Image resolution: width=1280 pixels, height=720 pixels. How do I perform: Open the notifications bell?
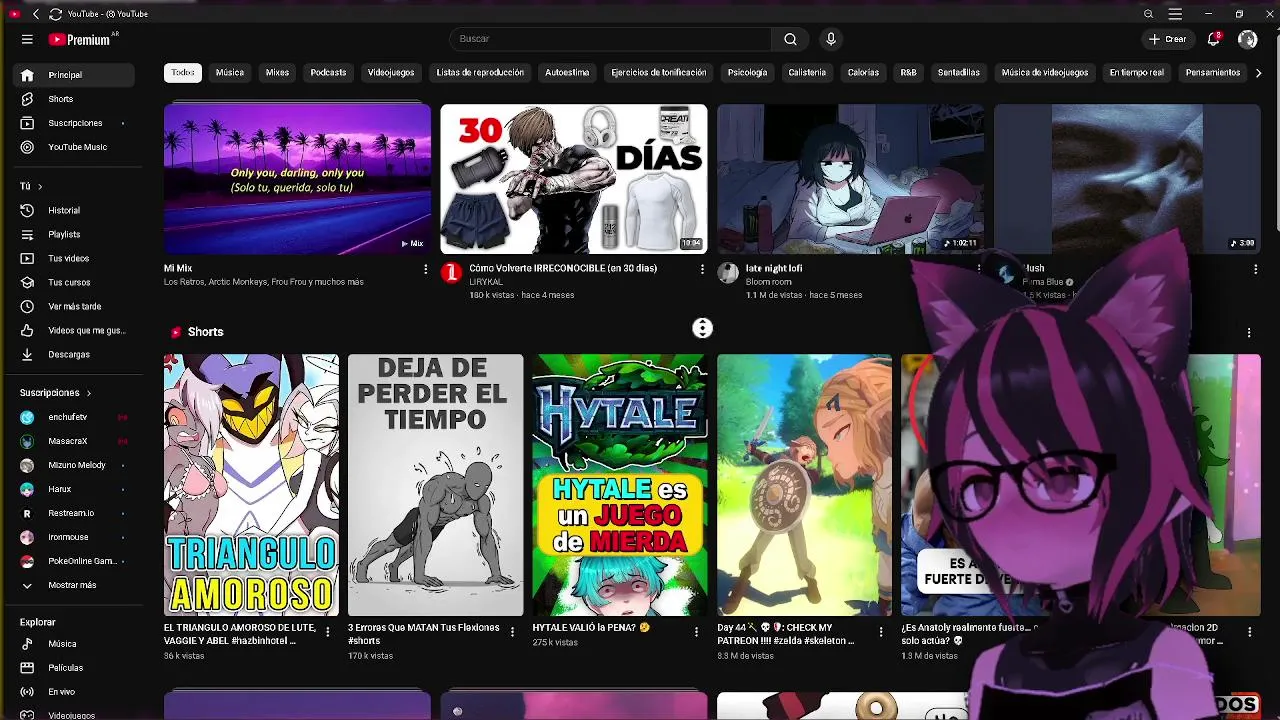coord(1213,39)
